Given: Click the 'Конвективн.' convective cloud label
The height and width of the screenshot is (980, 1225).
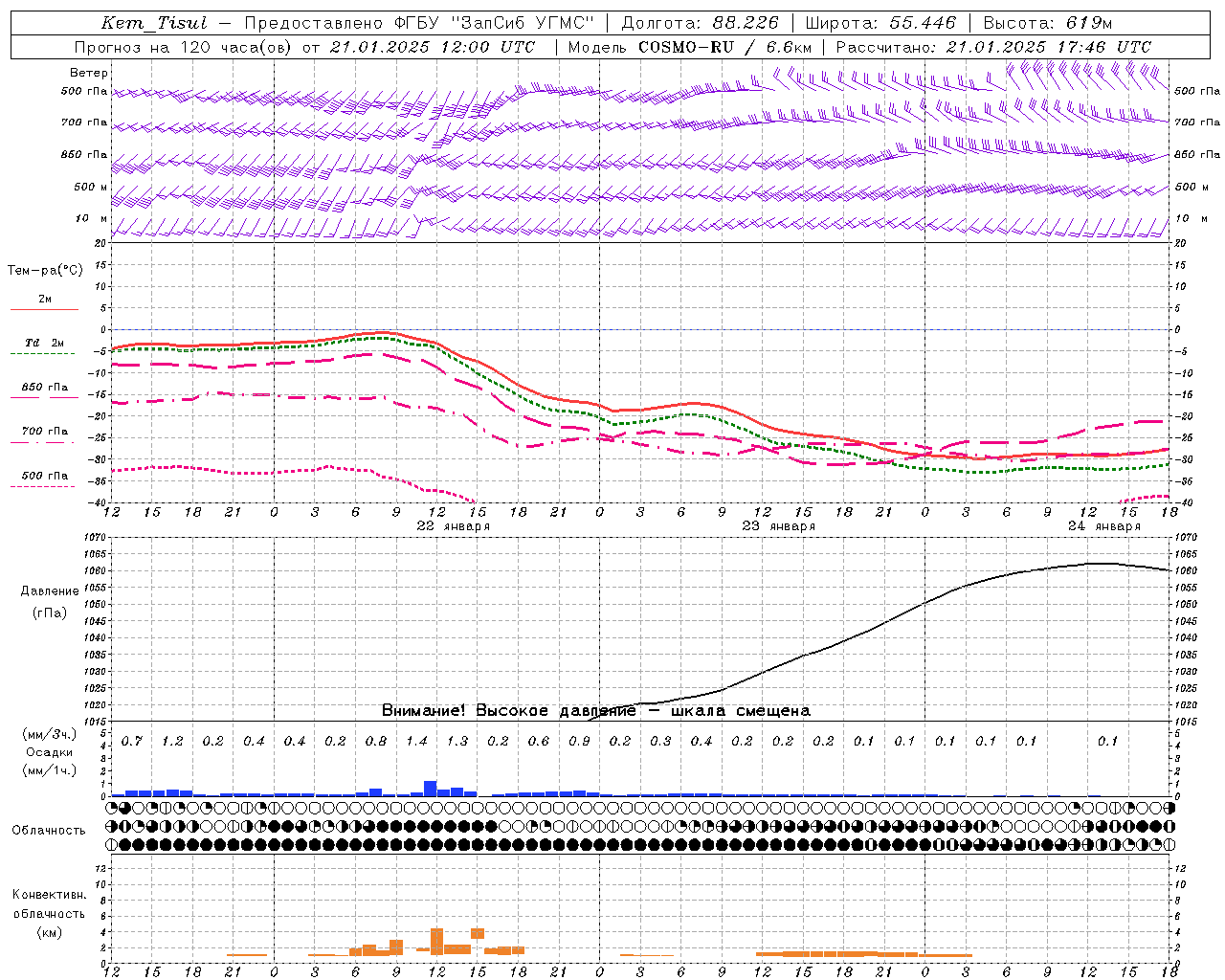Looking at the screenshot, I should [49, 895].
